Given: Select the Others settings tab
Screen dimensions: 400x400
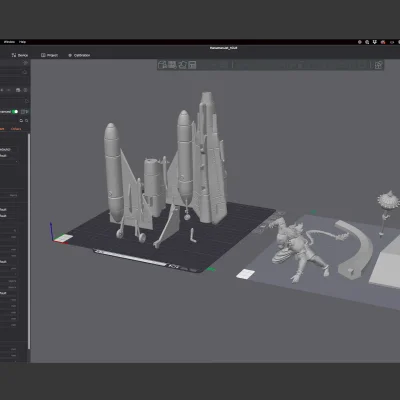Looking at the screenshot, I should click(x=16, y=129).
